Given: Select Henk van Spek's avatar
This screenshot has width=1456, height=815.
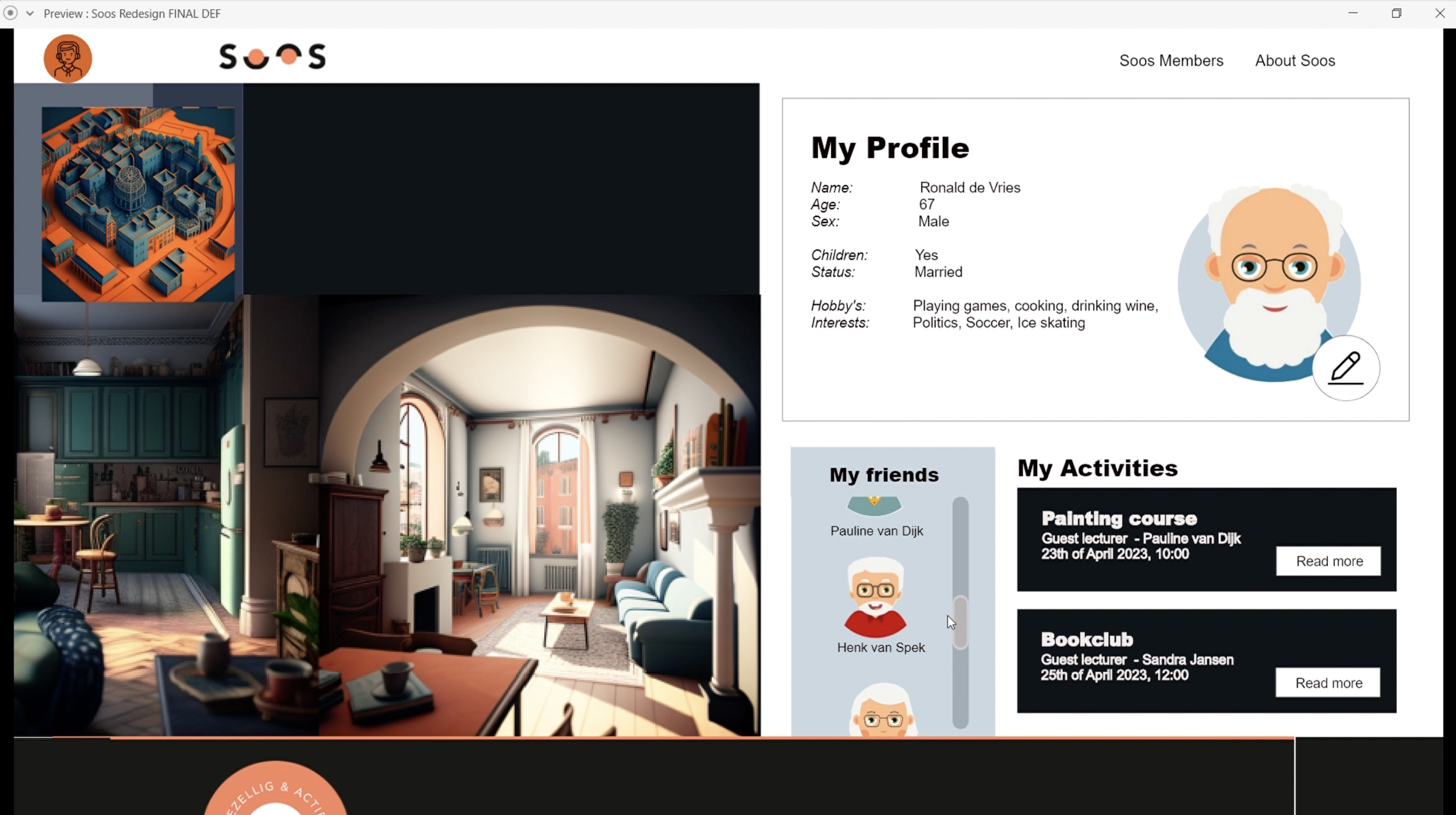Looking at the screenshot, I should tap(875, 597).
